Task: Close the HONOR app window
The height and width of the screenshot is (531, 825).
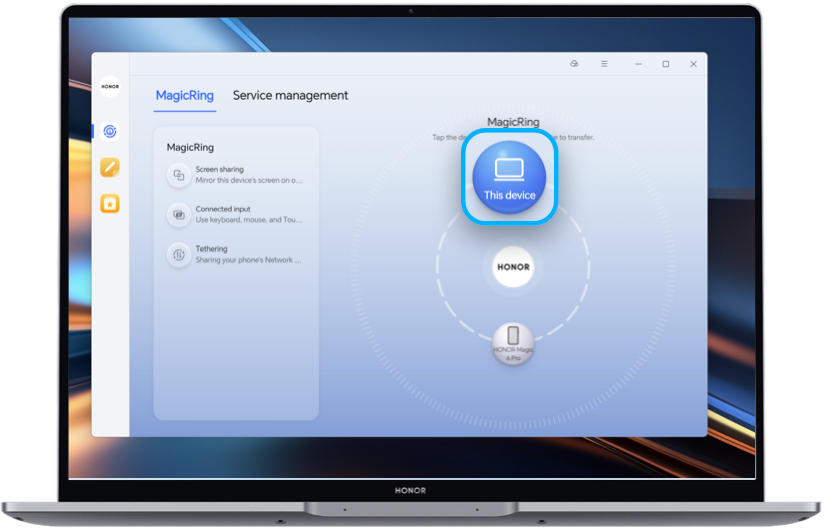Action: coord(693,64)
